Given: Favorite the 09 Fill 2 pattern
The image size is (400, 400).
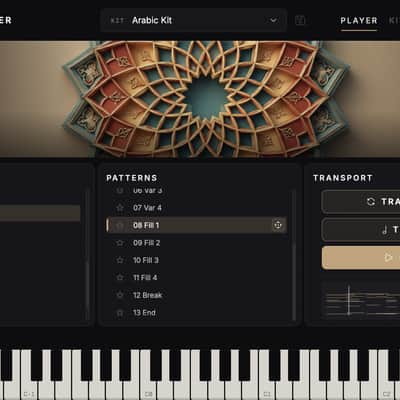Looking at the screenshot, I should (x=120, y=243).
